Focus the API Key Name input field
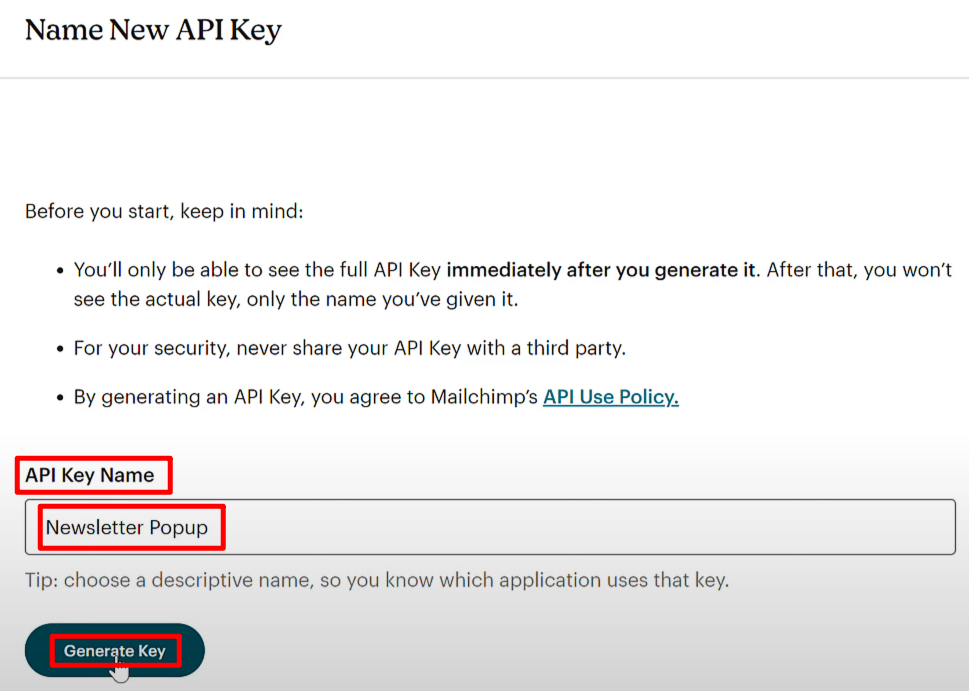Image resolution: width=969 pixels, height=691 pixels. [490, 527]
